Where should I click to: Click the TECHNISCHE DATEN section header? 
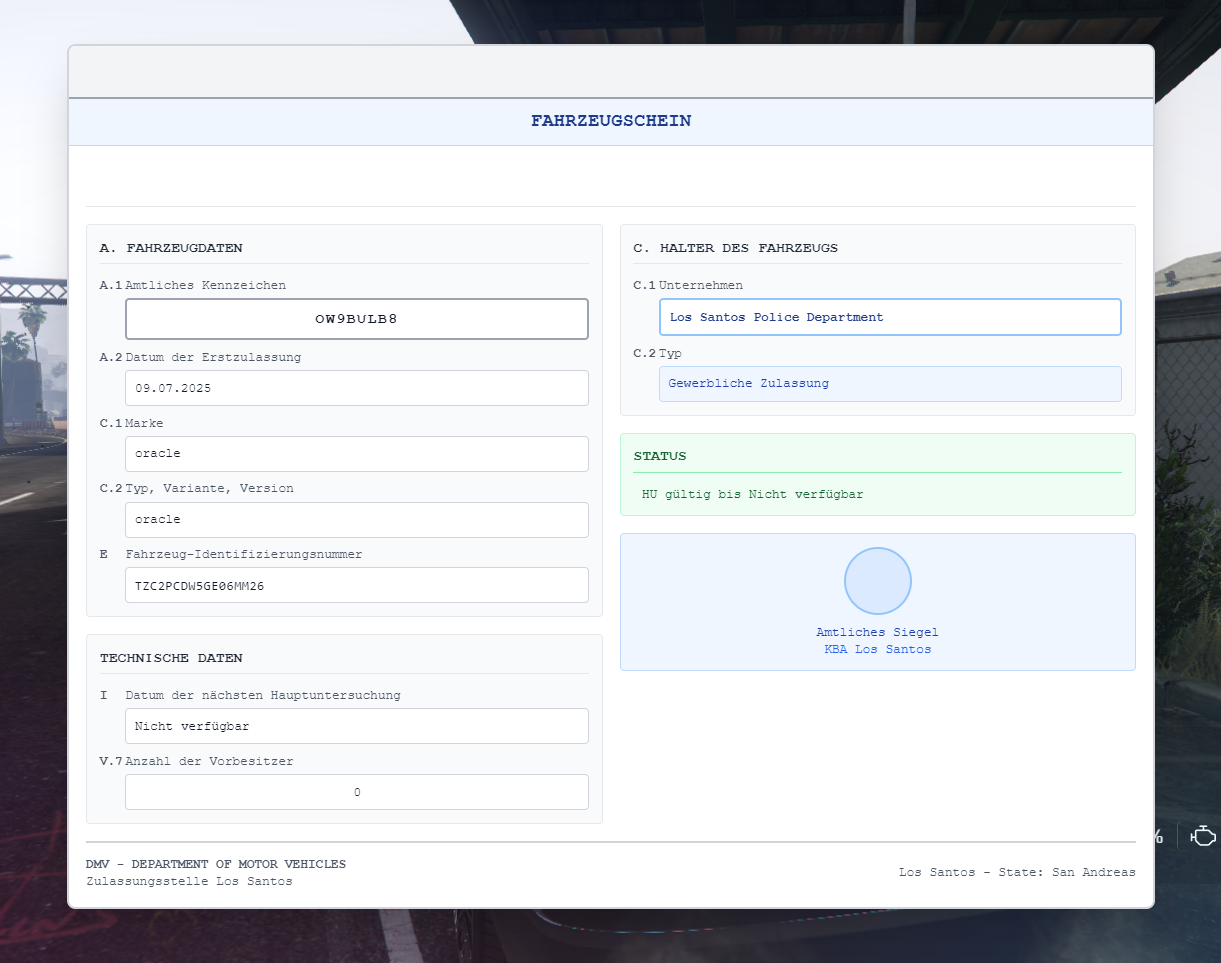click(171, 658)
